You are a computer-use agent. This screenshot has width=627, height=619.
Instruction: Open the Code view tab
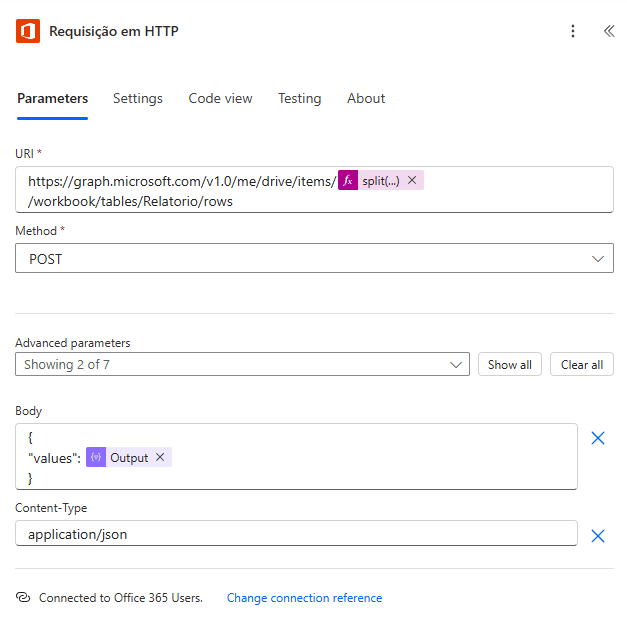click(220, 98)
